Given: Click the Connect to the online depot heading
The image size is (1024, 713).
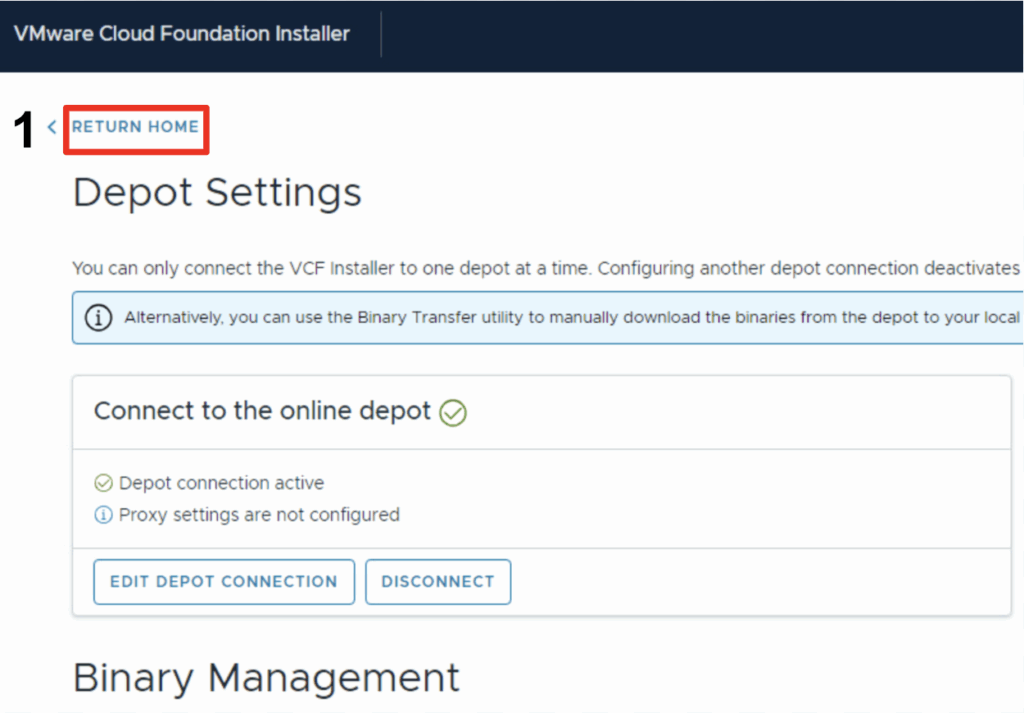Looking at the screenshot, I should coord(262,411).
